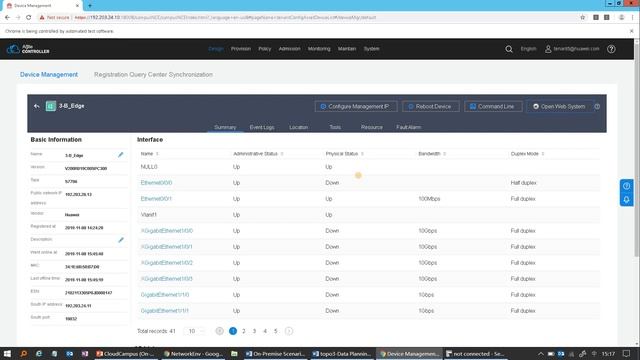Open the Admission top menu
640x360 pixels.
[289, 49]
